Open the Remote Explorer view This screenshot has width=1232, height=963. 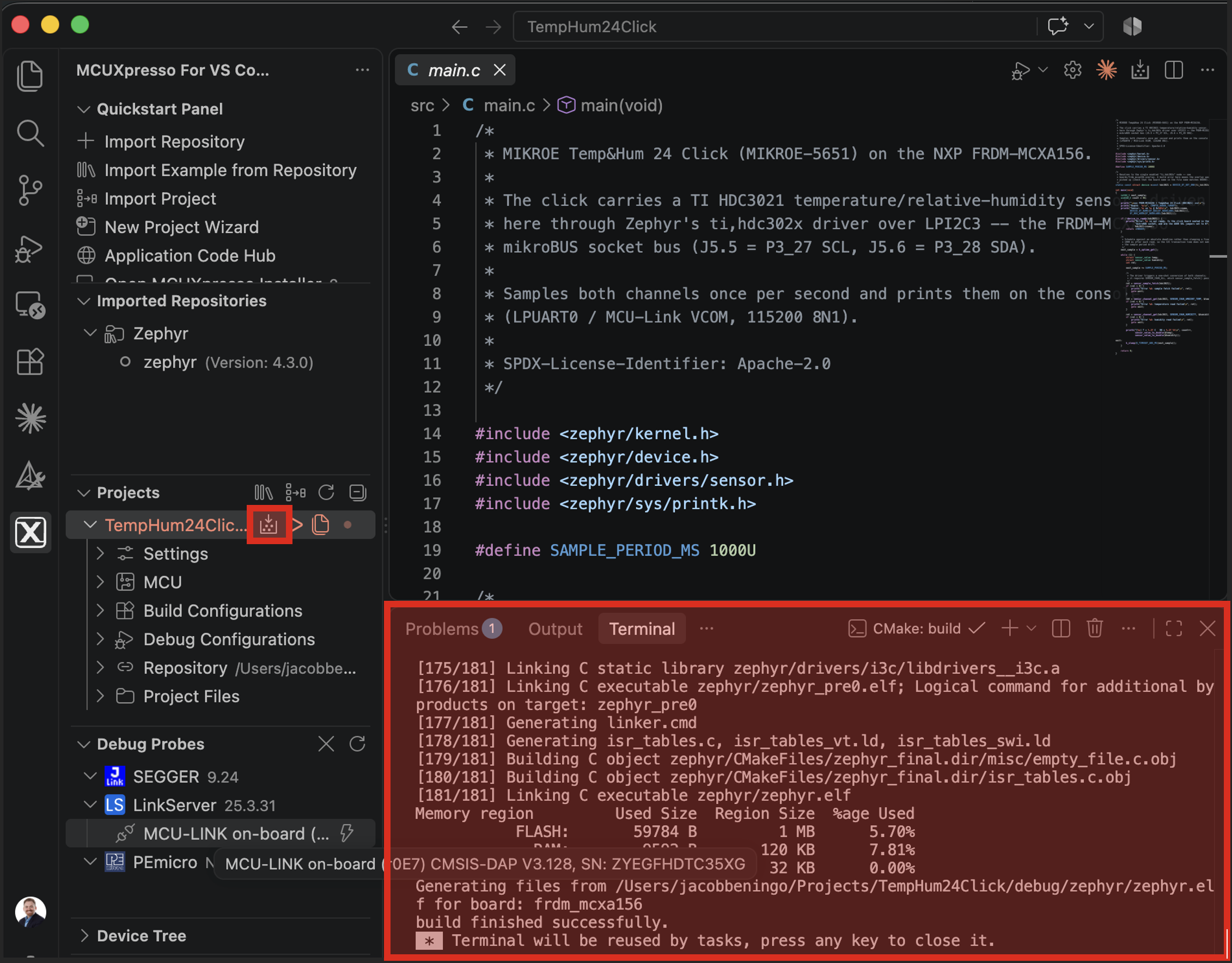tap(30, 305)
